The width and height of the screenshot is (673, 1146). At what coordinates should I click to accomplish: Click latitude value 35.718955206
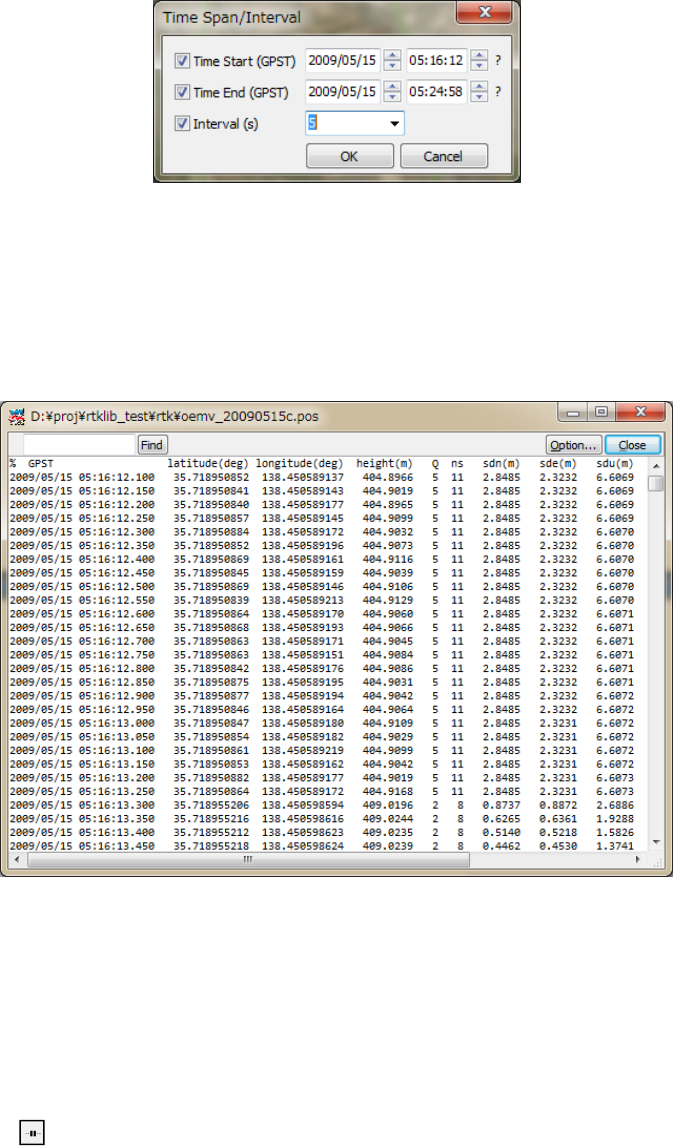211,805
